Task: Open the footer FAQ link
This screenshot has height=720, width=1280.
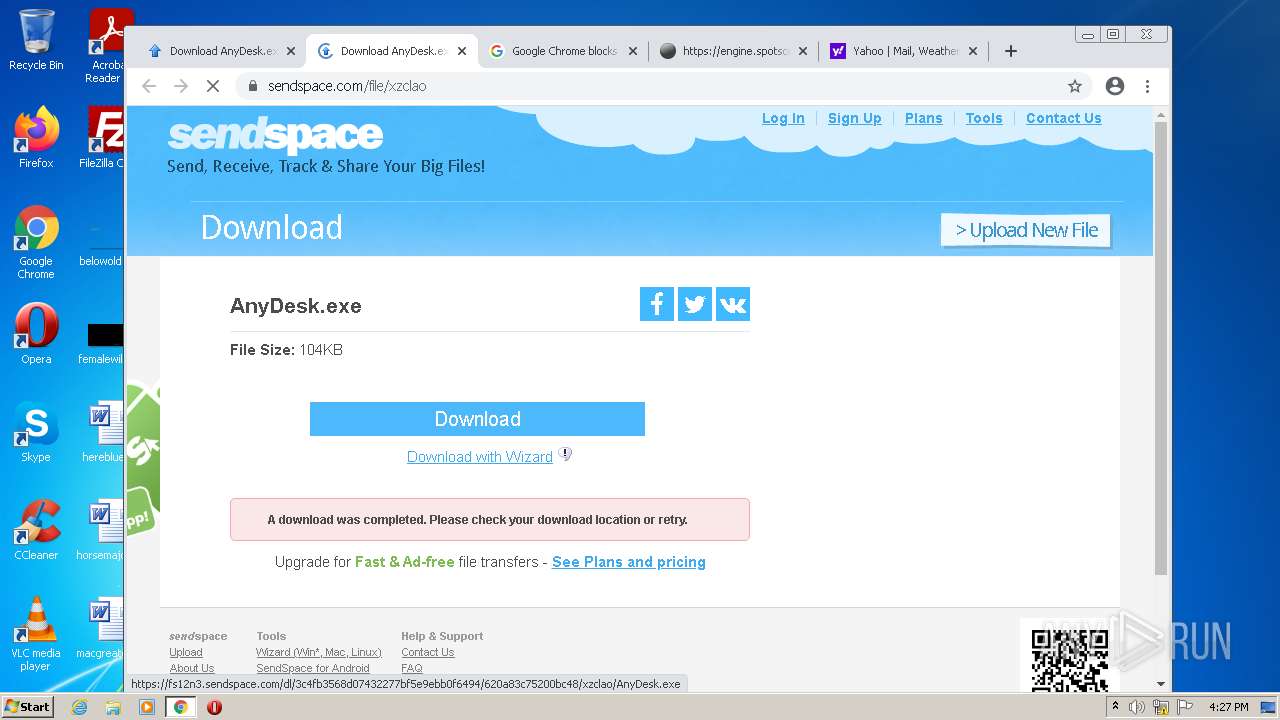Action: click(x=412, y=668)
